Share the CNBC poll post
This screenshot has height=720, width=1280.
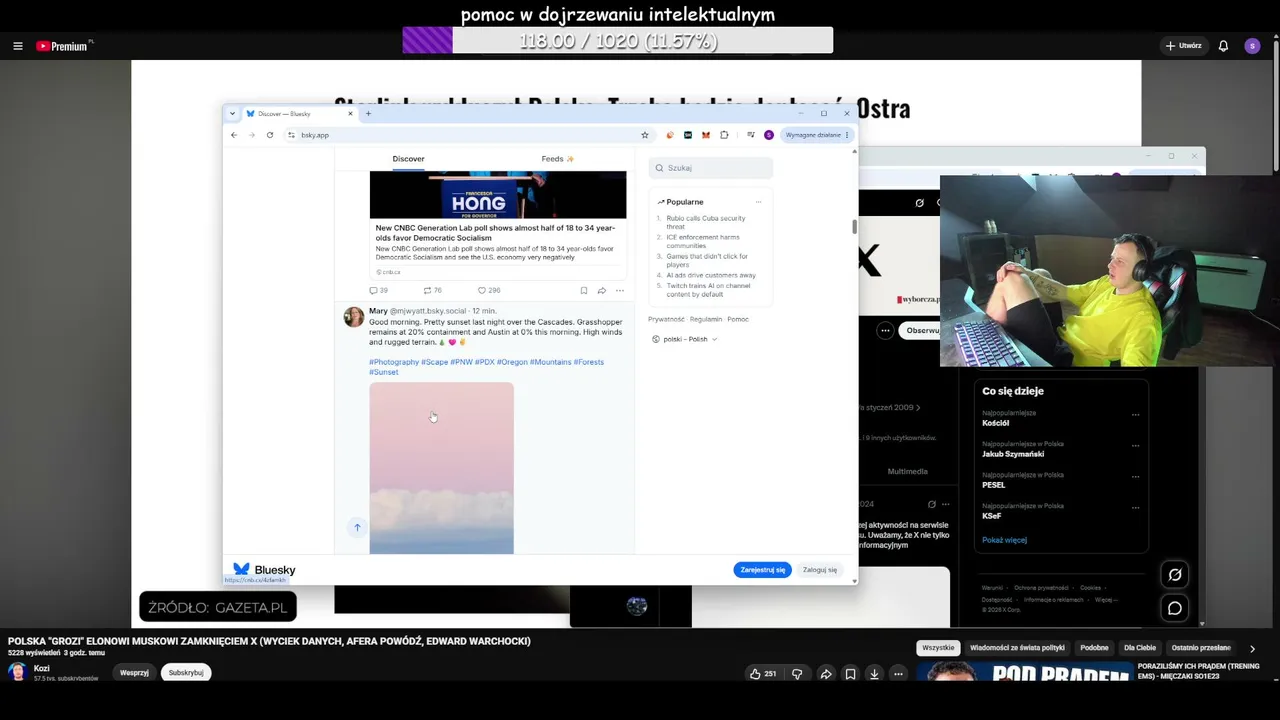pos(602,290)
